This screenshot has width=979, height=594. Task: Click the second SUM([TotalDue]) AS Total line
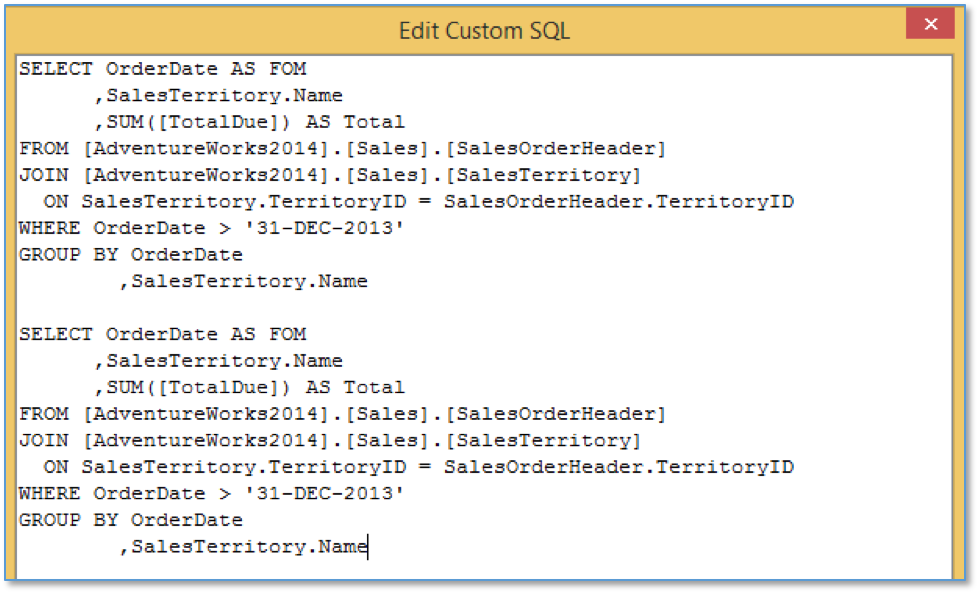(250, 387)
